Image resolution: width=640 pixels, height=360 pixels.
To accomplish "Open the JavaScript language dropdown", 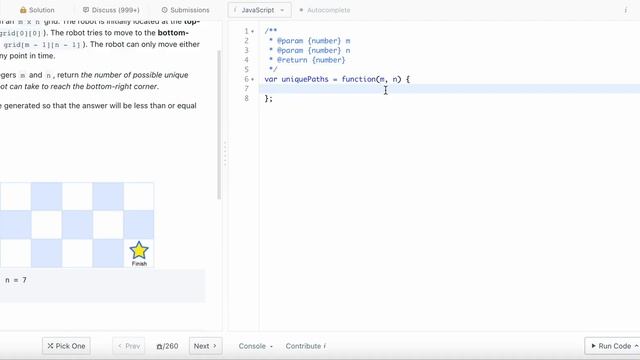I will coord(260,10).
